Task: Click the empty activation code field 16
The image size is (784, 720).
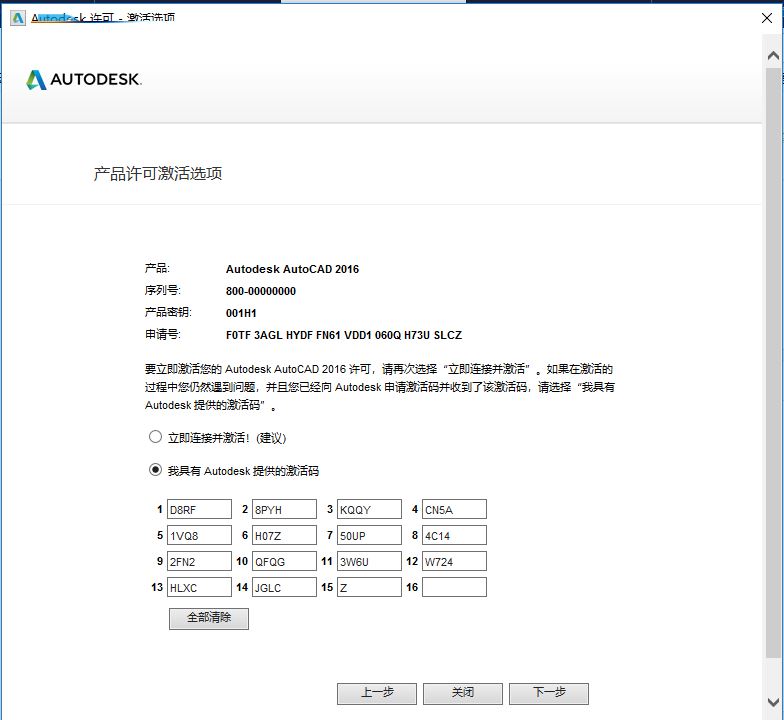Action: tap(454, 587)
